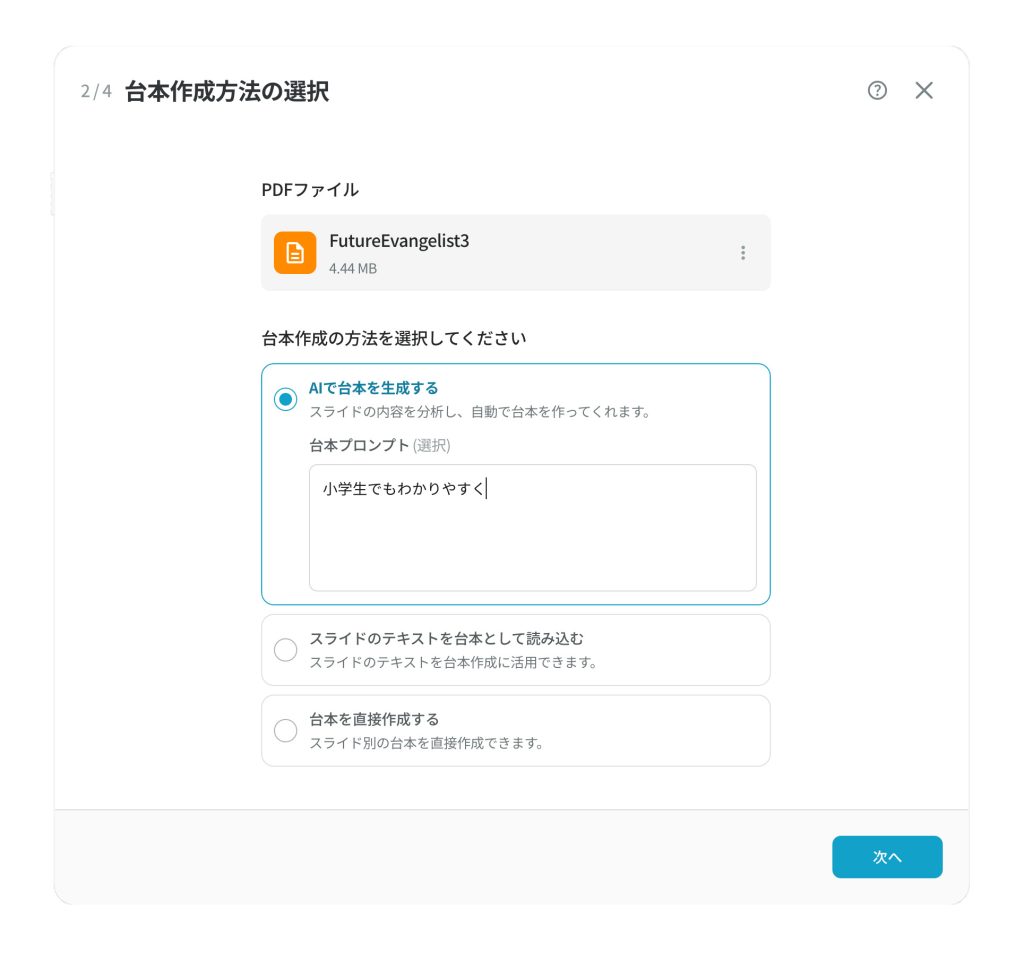The height and width of the screenshot is (968, 1024).
Task: Click the existing prompt text 小学生でもわかりやすく
Action: tap(403, 489)
